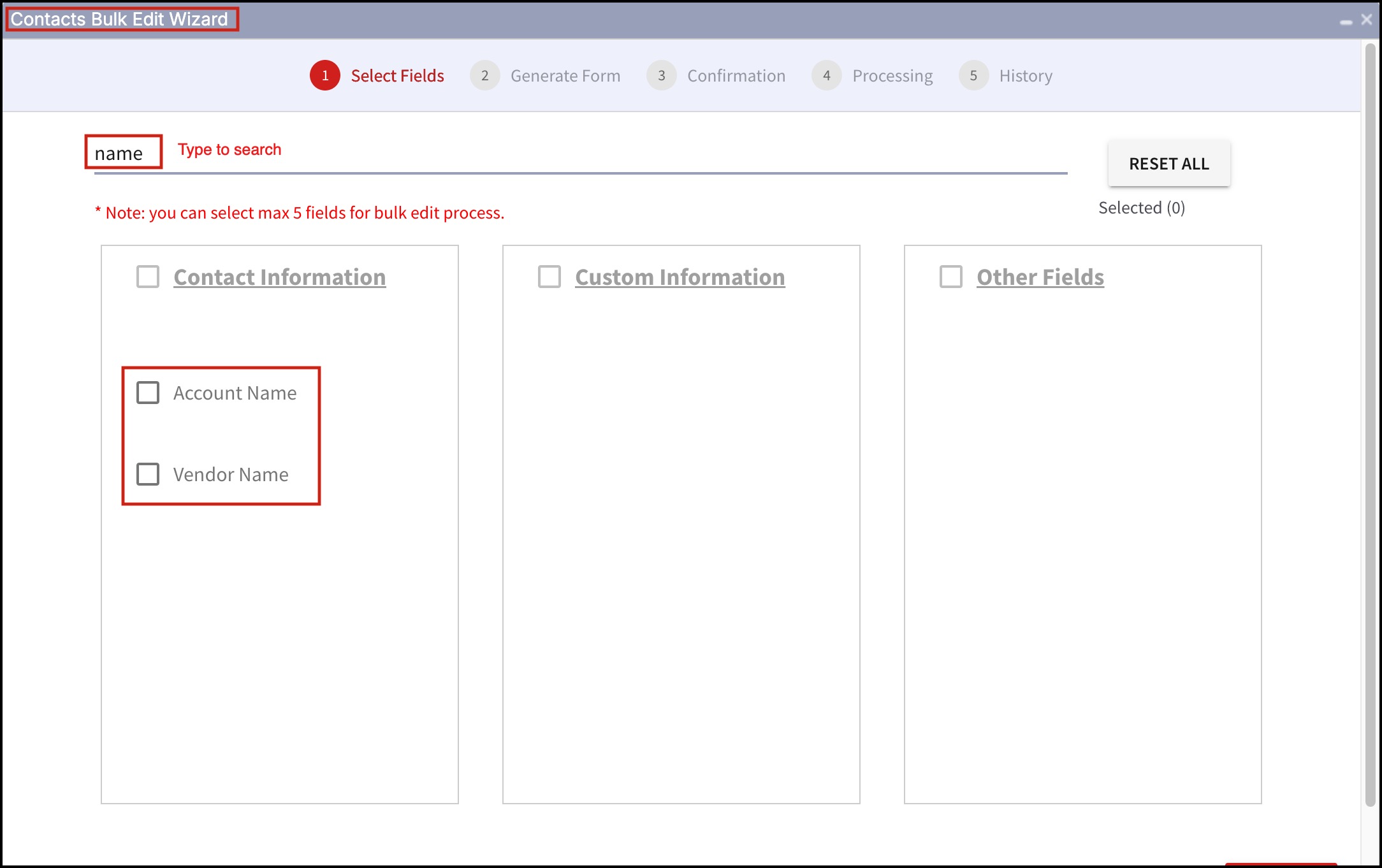1382x868 pixels.
Task: Check the Account Name field
Action: (x=148, y=393)
